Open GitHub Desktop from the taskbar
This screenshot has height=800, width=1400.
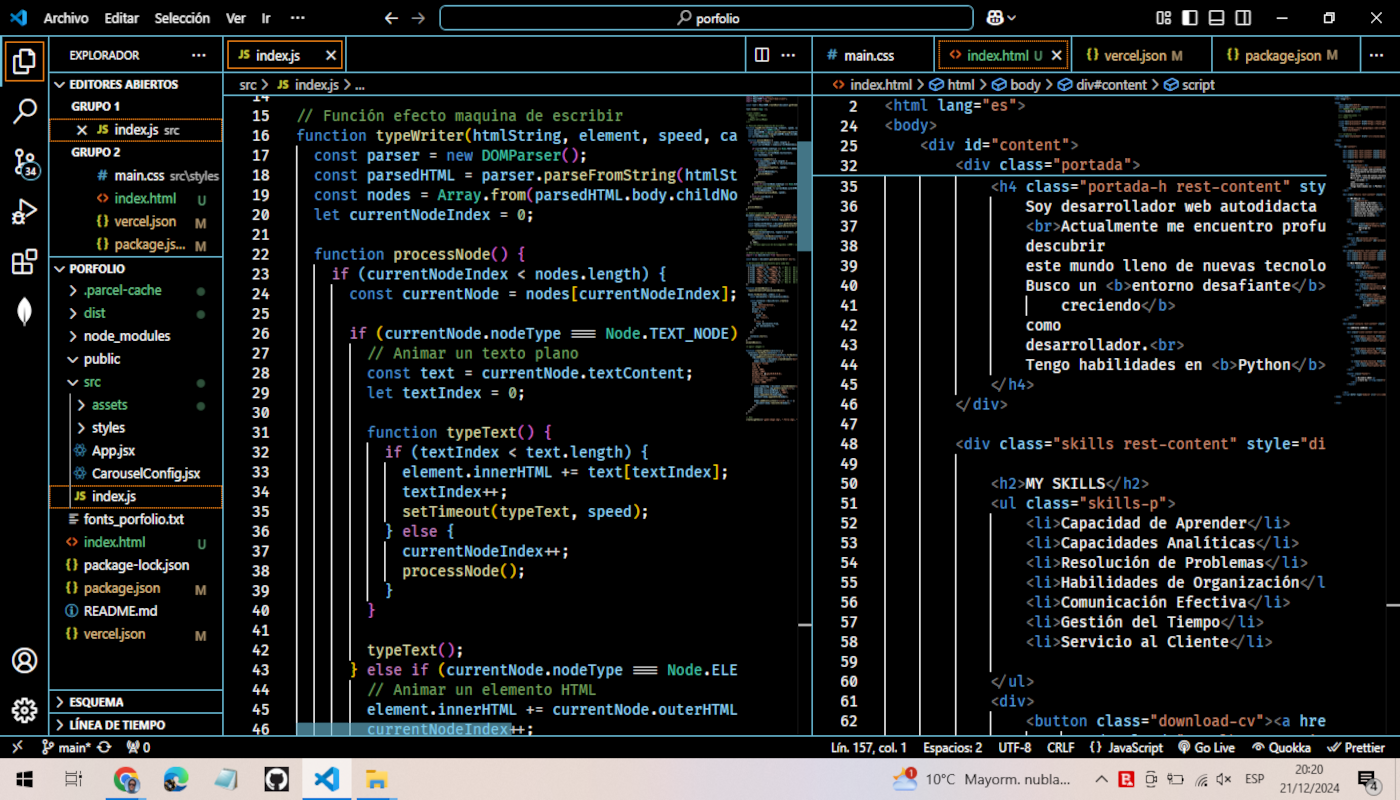tap(277, 779)
